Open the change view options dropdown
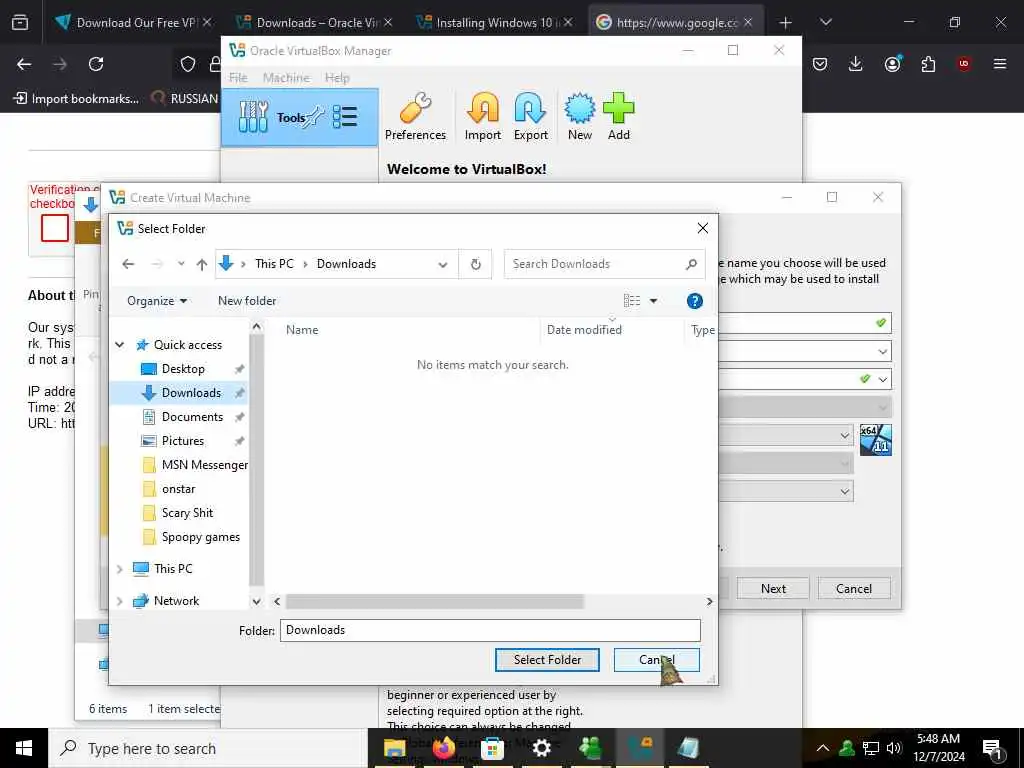Screen dimensions: 1024x768 (653, 300)
